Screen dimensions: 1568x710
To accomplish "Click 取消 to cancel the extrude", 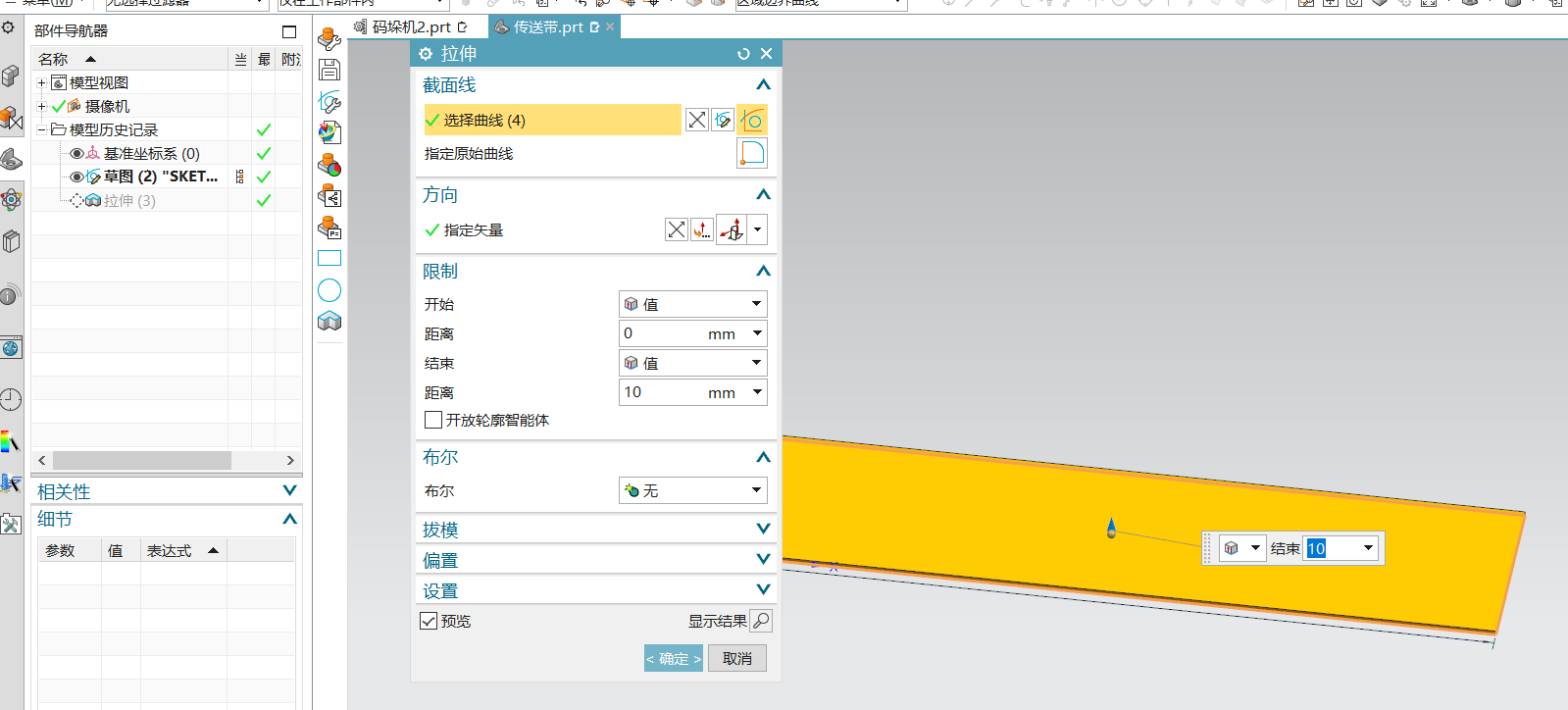I will [737, 658].
